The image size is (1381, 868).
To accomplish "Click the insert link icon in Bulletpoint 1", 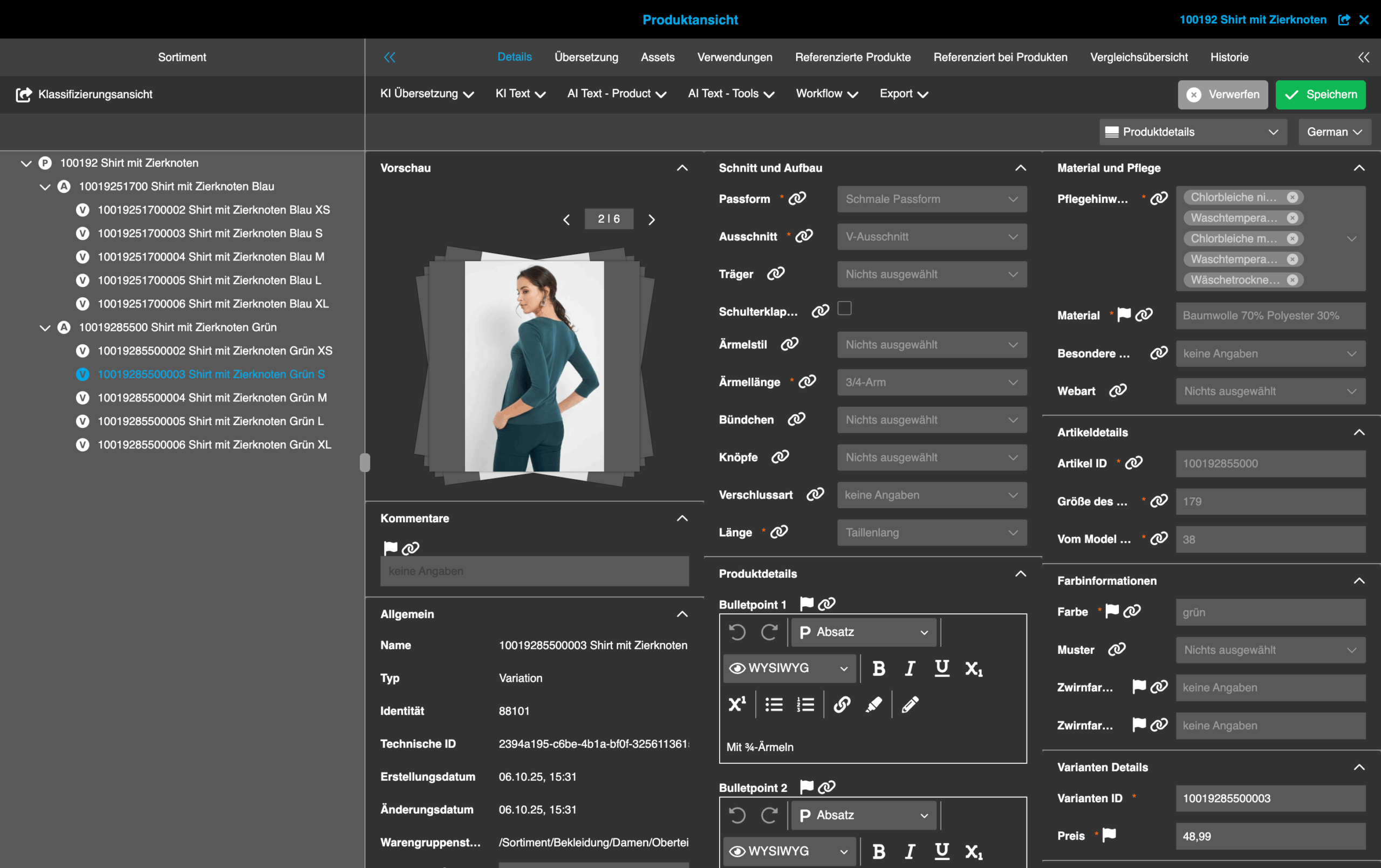I will pos(842,705).
